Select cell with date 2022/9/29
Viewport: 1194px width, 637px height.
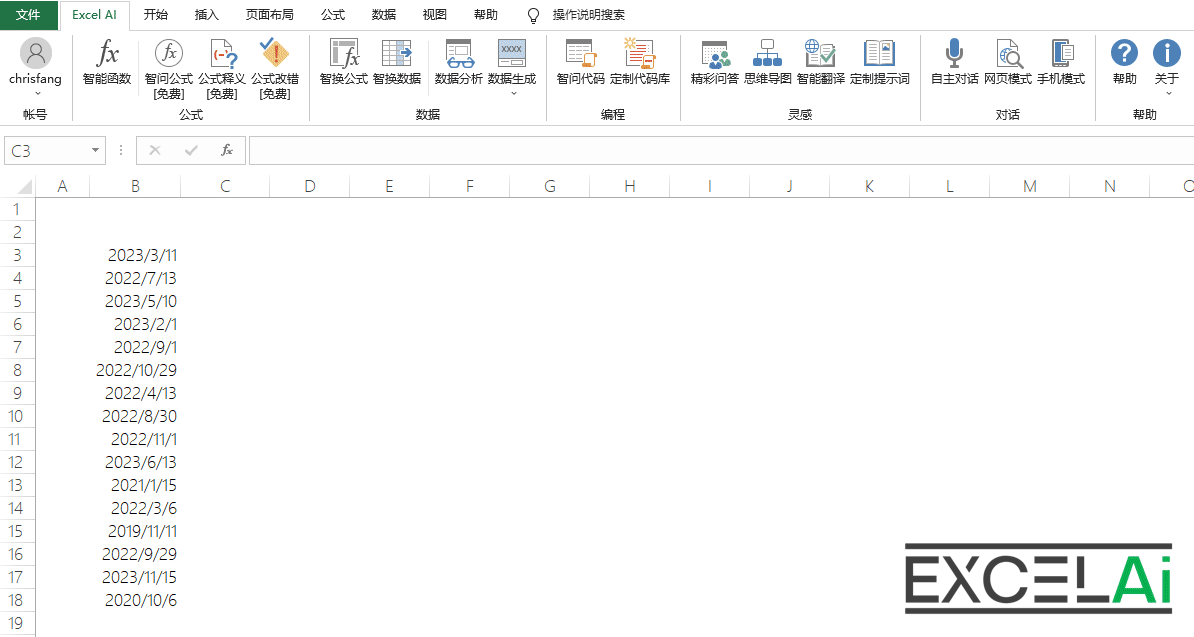point(135,554)
